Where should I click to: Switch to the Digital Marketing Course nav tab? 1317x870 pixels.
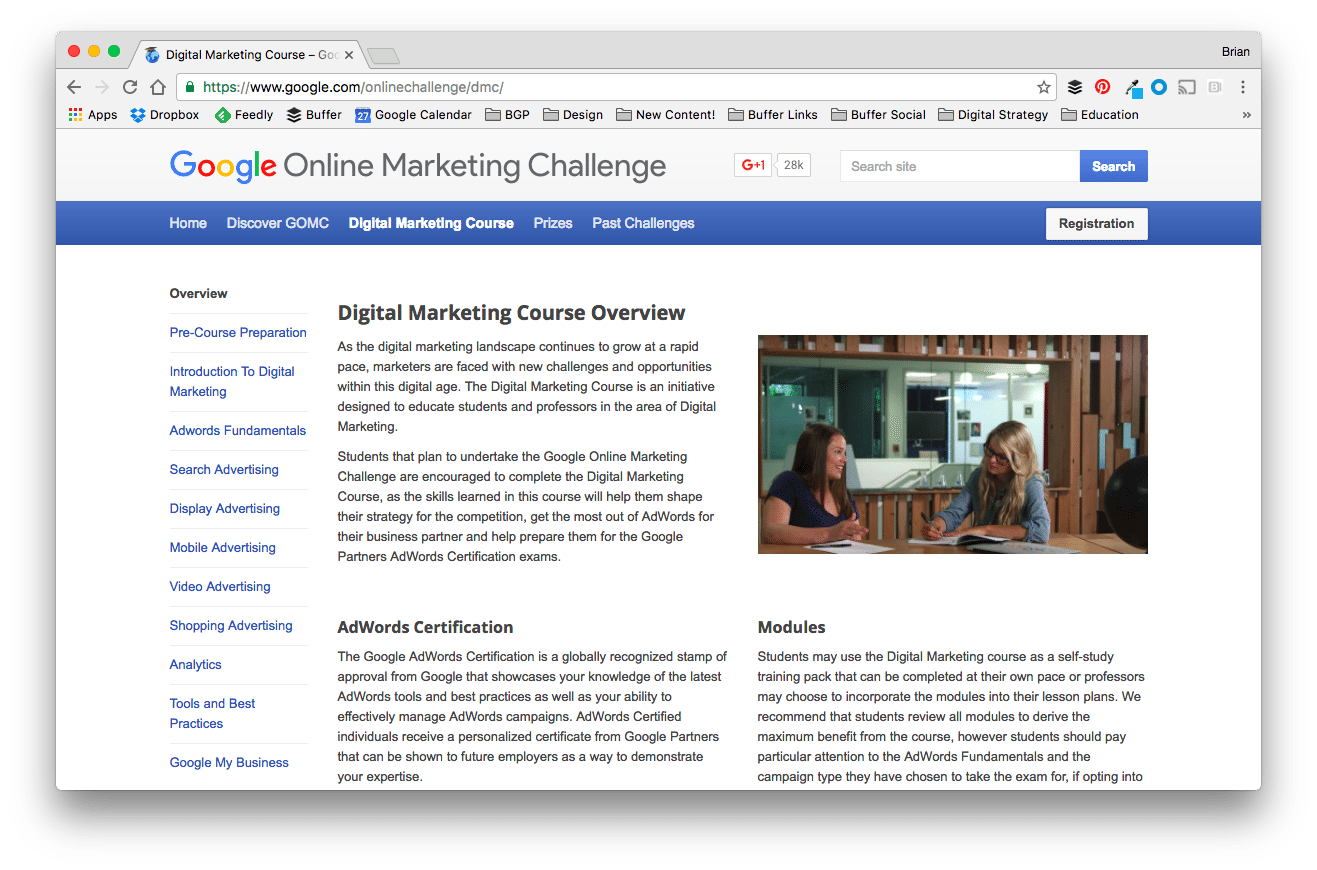(431, 223)
